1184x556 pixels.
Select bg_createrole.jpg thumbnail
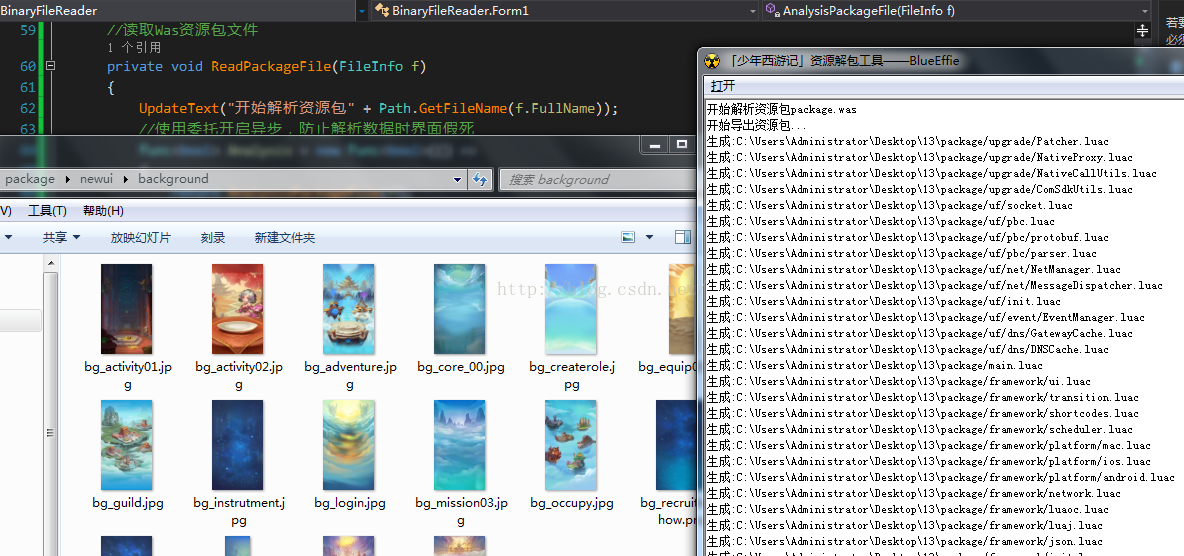pos(571,308)
